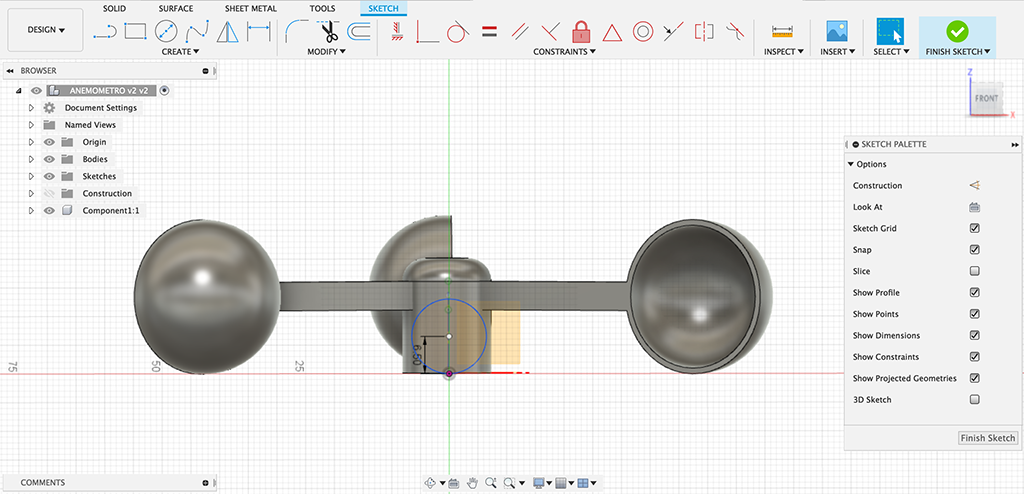
Task: Click the Measure ruler icon
Action: tap(782, 31)
